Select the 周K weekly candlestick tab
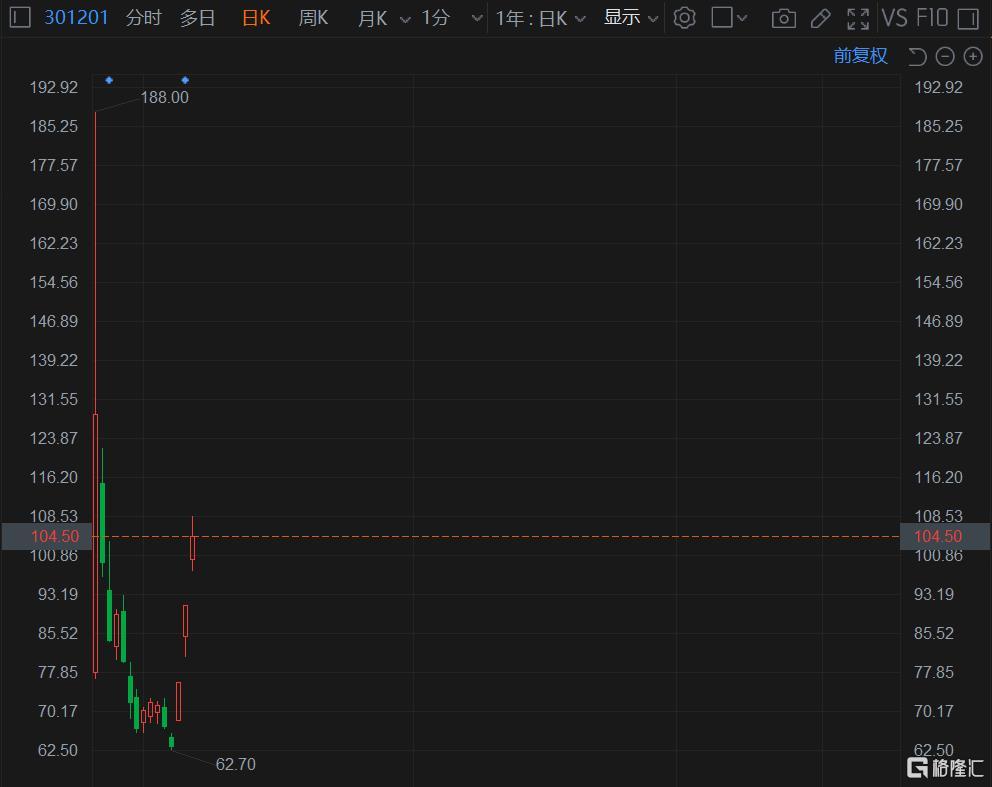Viewport: 992px width, 787px height. (x=313, y=18)
